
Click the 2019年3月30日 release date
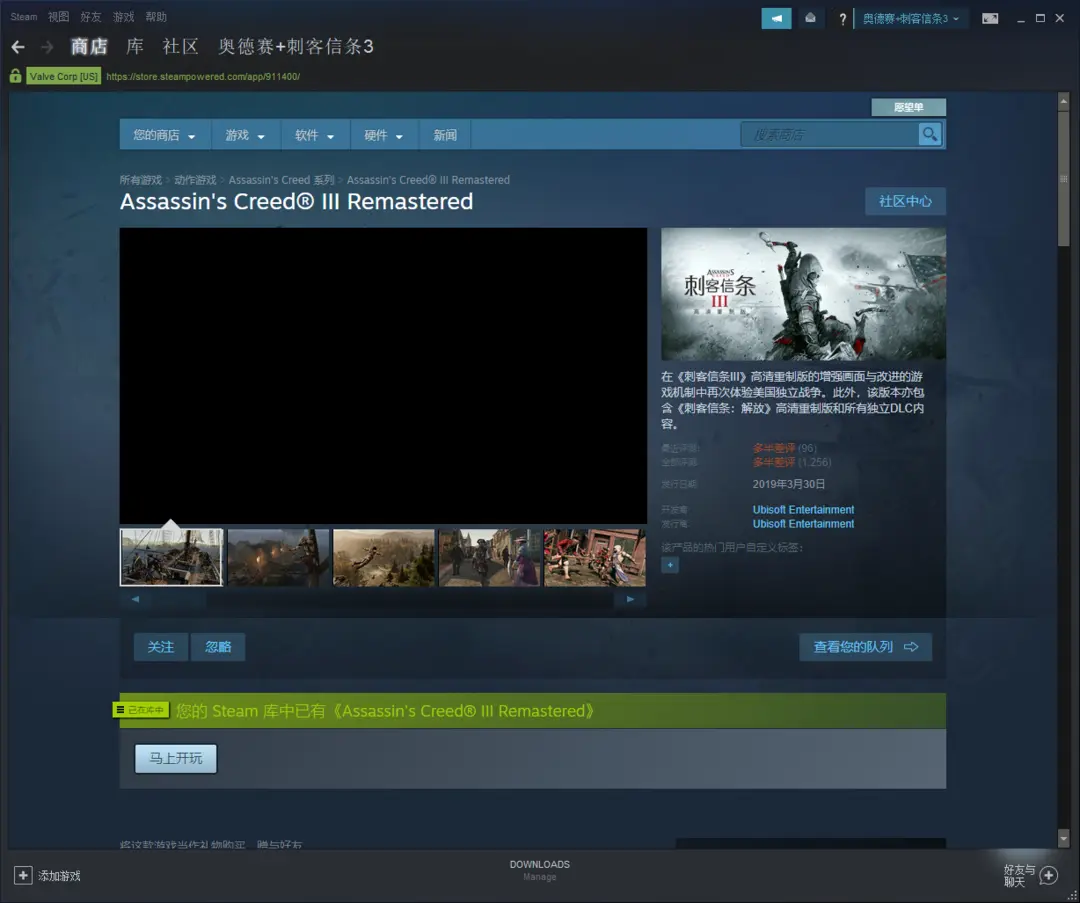pyautogui.click(x=789, y=484)
